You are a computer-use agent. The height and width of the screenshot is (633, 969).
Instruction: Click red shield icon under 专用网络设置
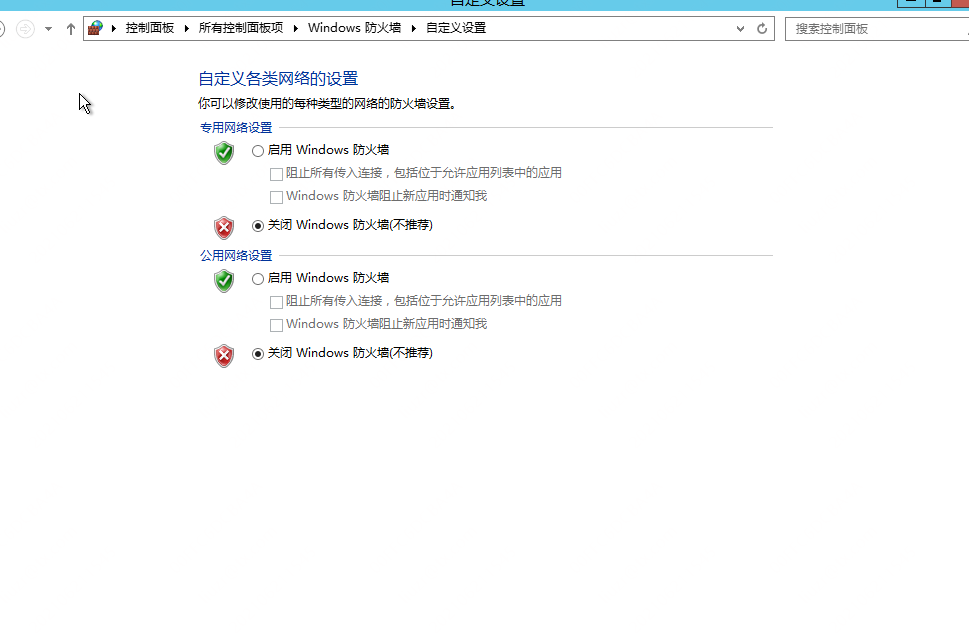(x=224, y=227)
